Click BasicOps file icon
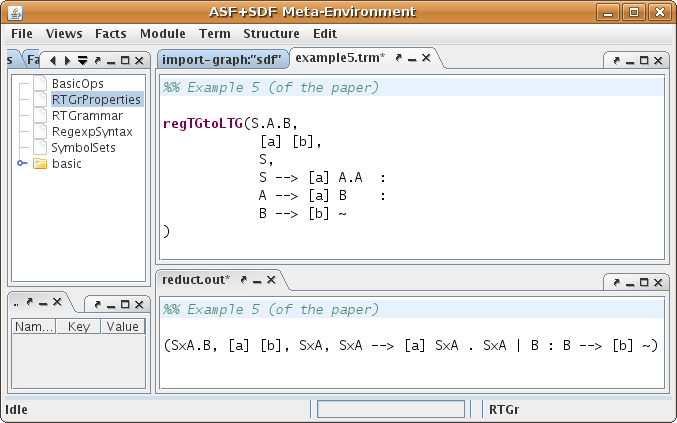 point(40,84)
